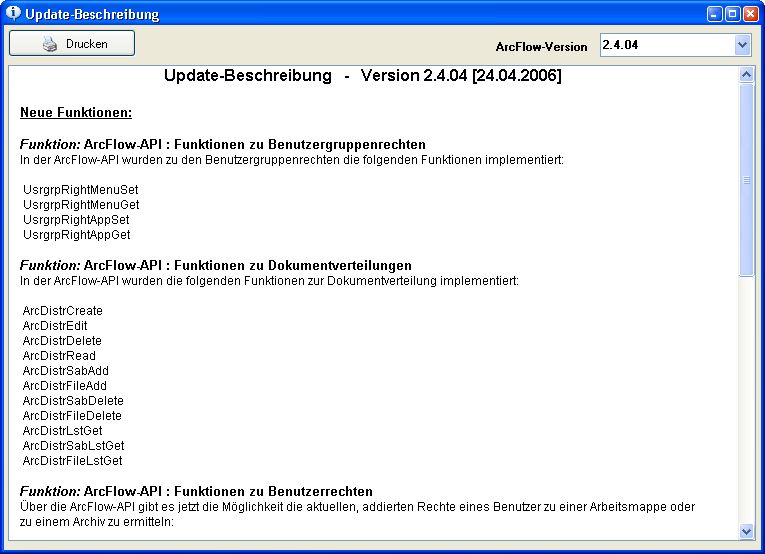
Task: Click the text 'ArcDistrFileDelete'
Action: (x=72, y=416)
